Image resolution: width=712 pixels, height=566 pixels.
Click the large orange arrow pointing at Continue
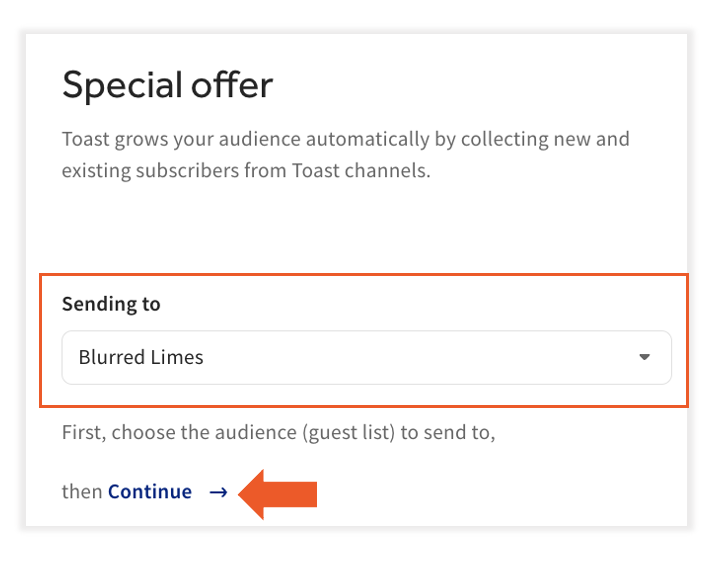279,493
